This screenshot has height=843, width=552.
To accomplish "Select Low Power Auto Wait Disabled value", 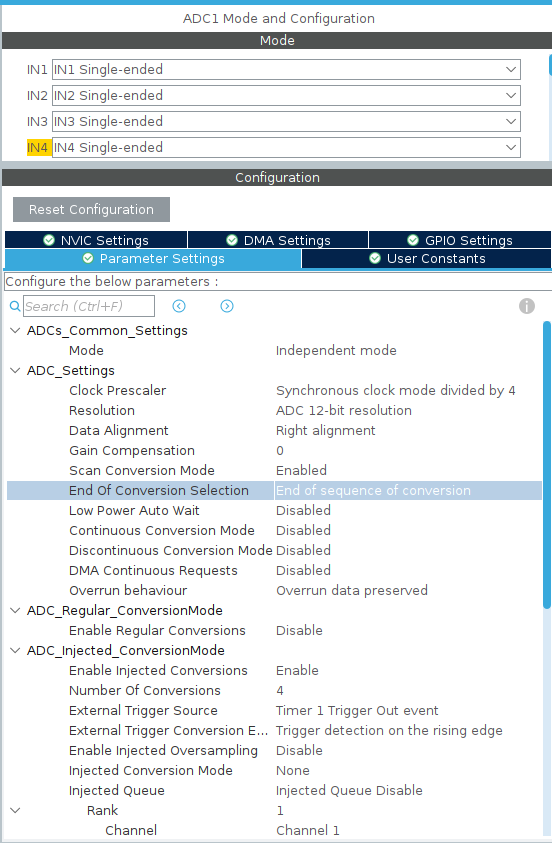I will click(303, 511).
